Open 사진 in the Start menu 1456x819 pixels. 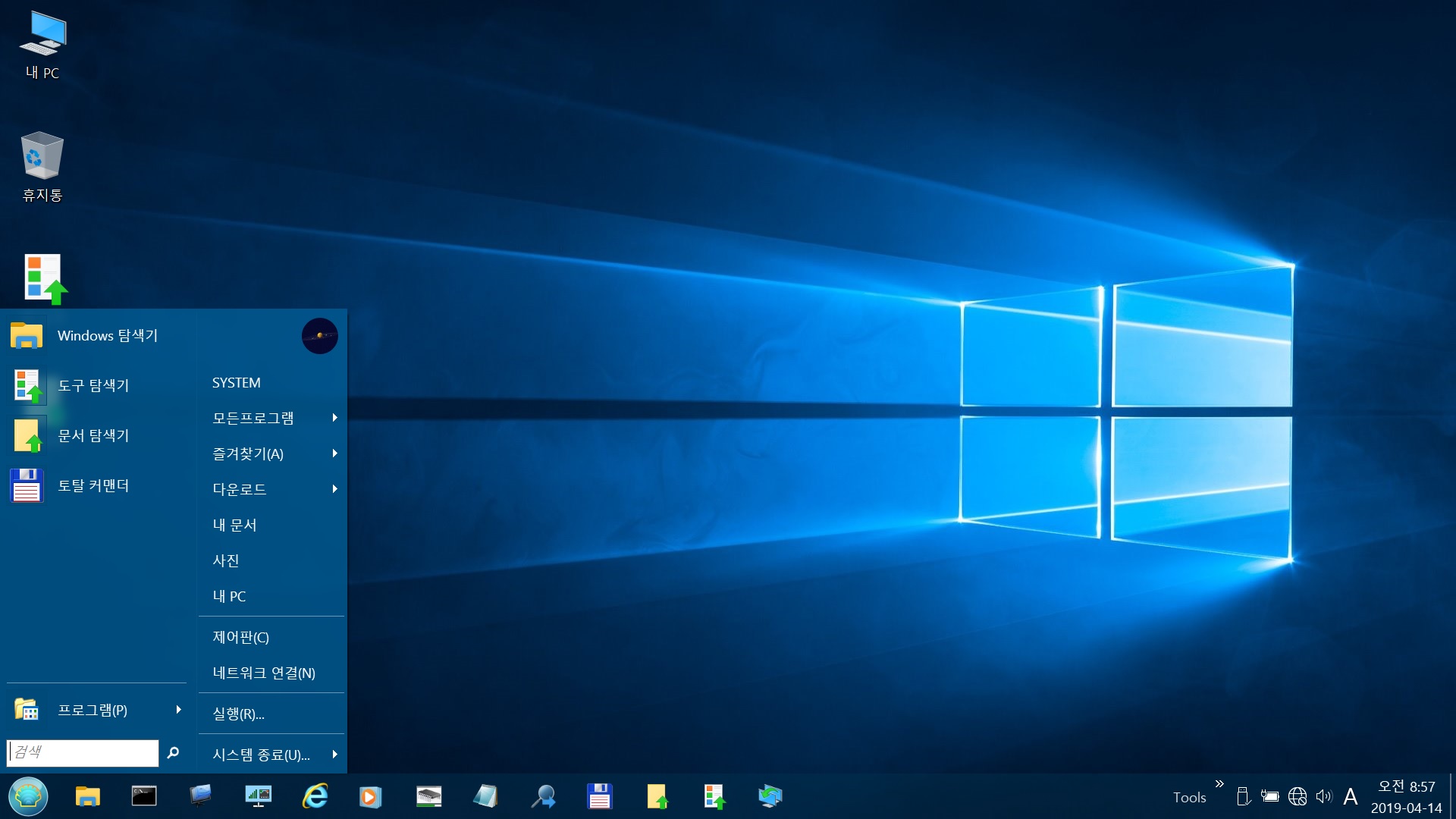[271, 560]
